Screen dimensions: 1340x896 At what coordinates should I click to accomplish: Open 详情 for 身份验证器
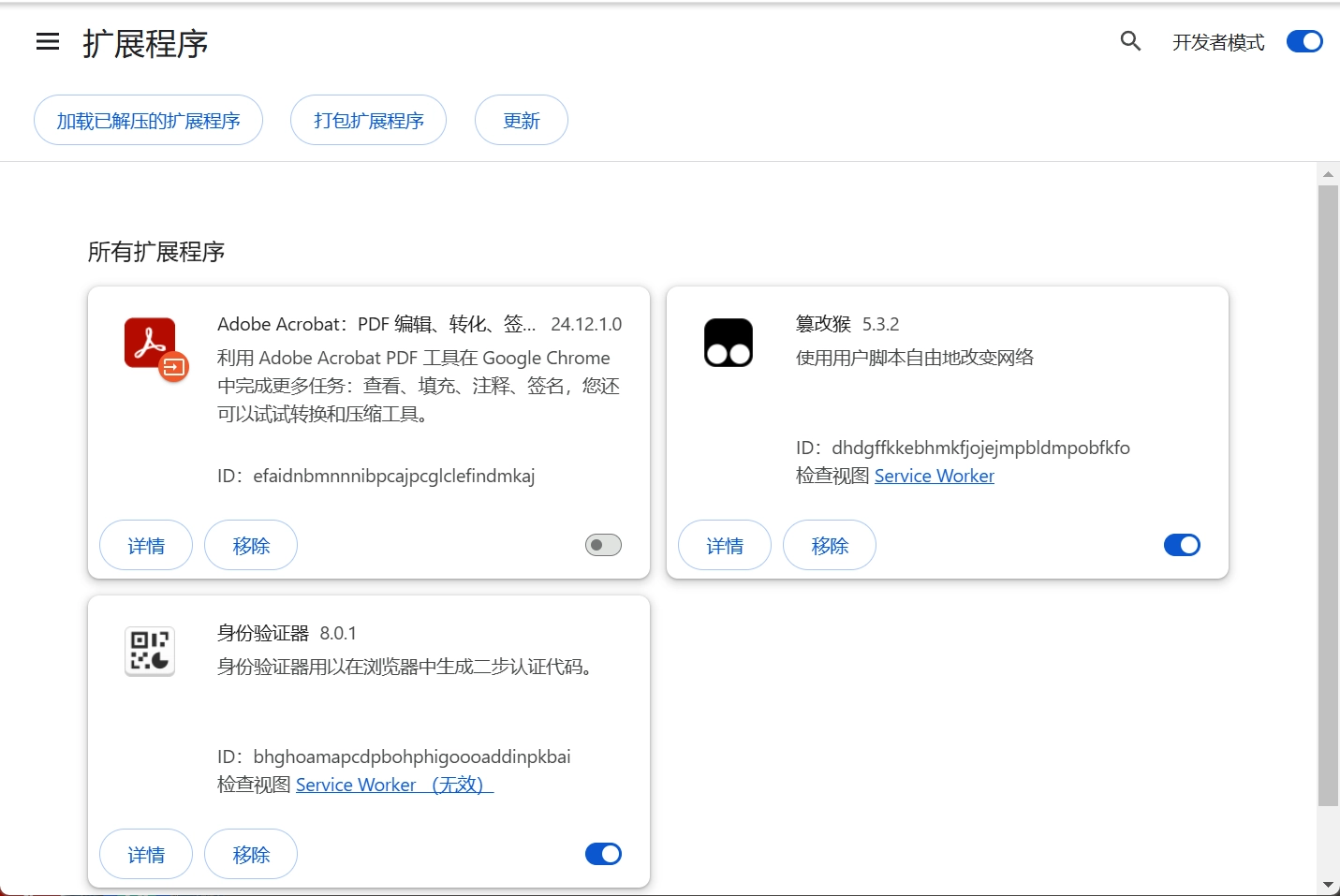(146, 854)
